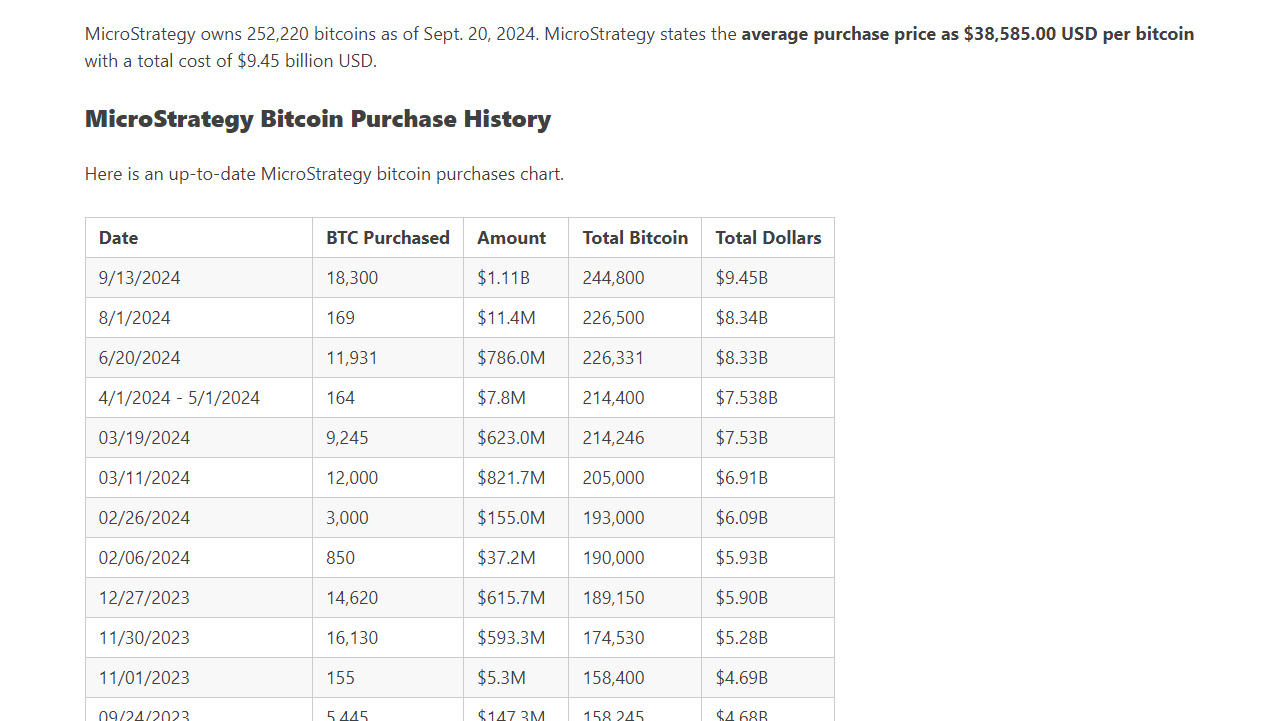Select the 12,000 BTC purchased cell
Screen dimensions: 1279x721
click(388, 478)
